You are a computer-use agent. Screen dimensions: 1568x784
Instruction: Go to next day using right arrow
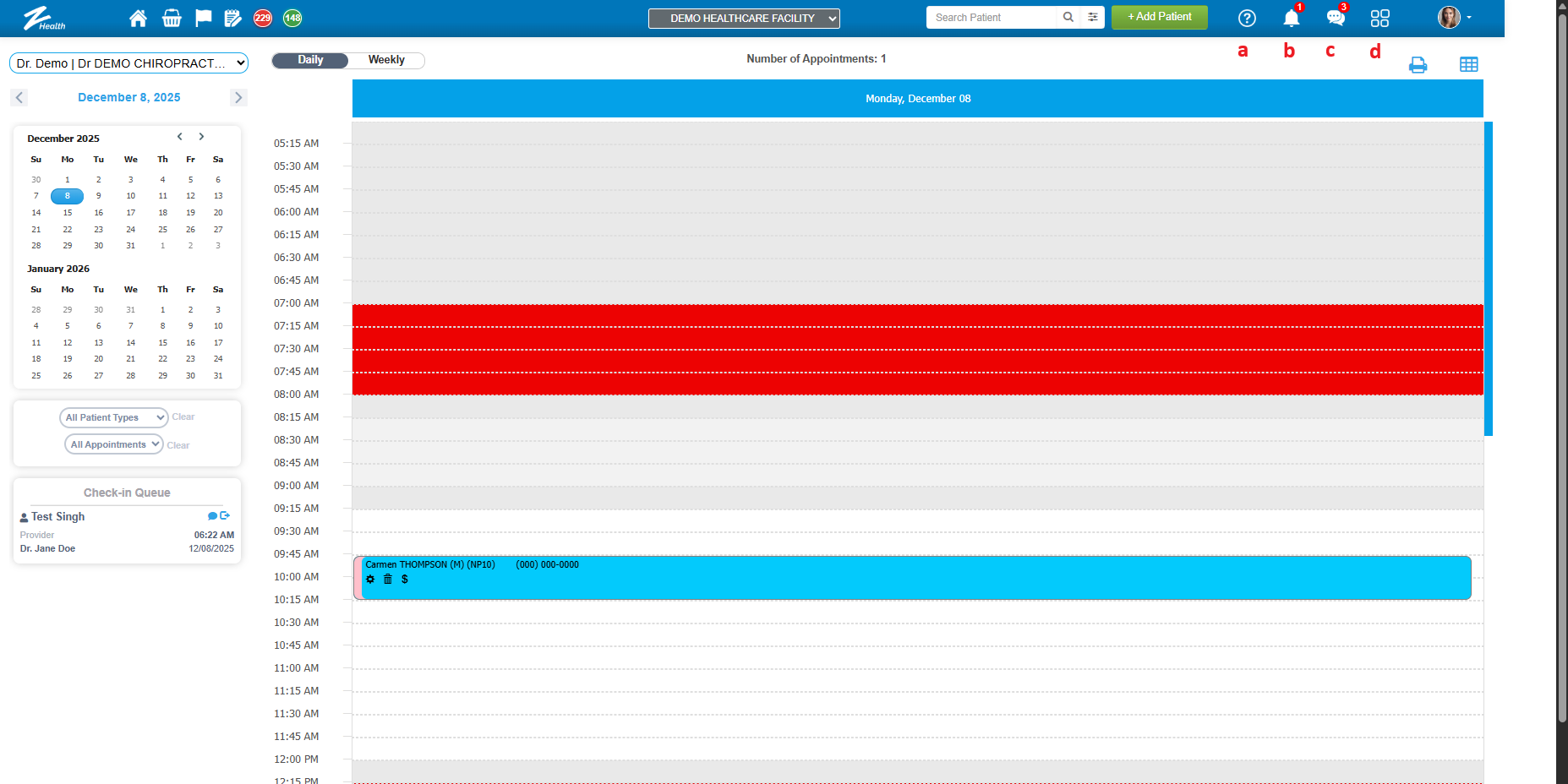[238, 98]
